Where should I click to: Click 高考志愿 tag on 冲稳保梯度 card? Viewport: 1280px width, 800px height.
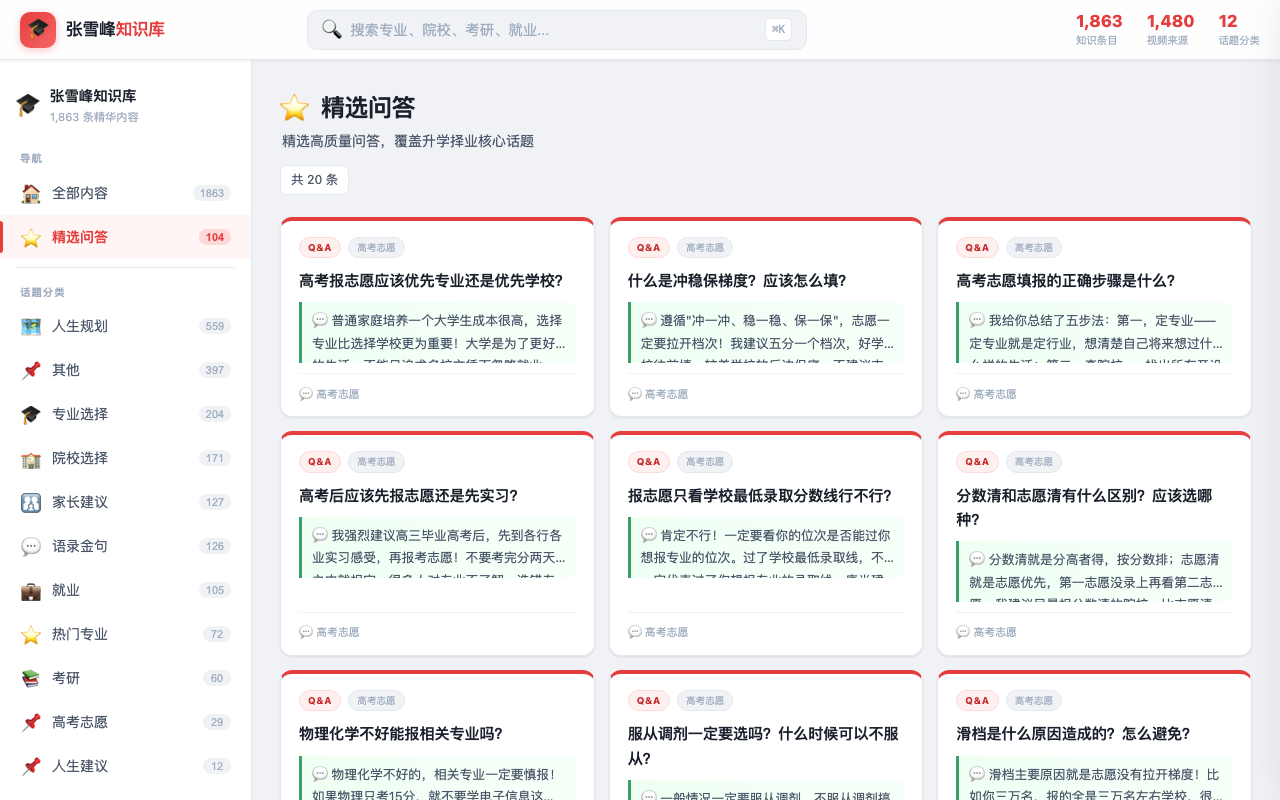pos(705,247)
